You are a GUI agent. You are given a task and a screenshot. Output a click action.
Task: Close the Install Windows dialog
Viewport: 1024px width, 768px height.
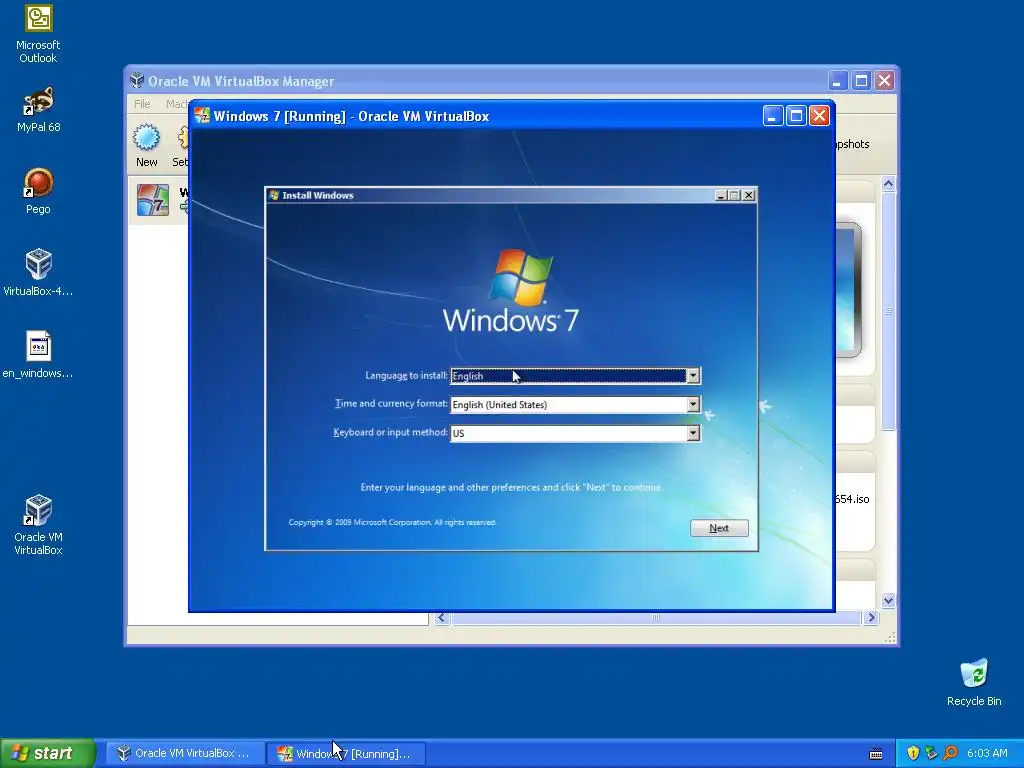coord(749,195)
